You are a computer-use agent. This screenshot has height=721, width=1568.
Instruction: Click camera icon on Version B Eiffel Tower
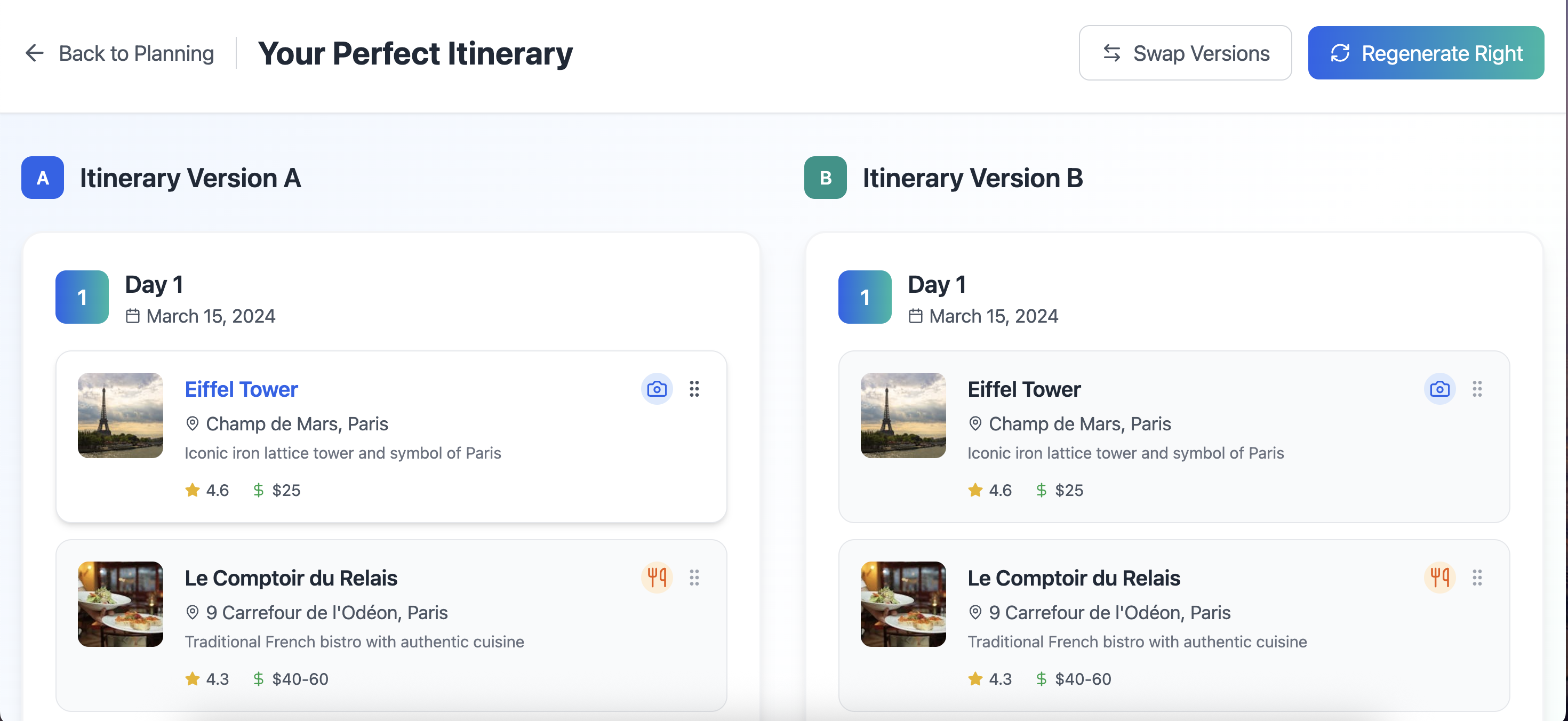click(1439, 389)
